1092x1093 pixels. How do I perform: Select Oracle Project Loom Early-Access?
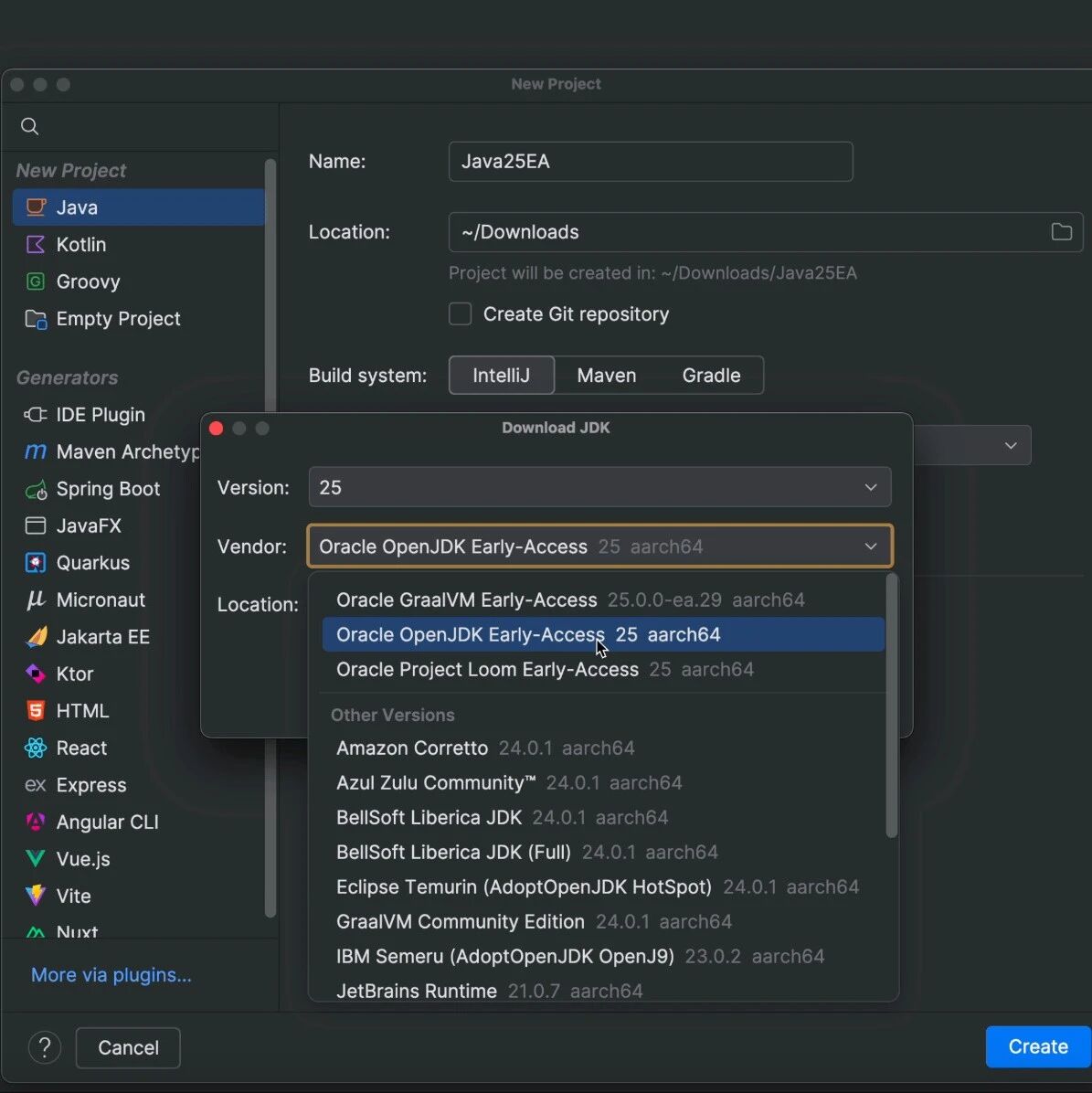tap(603, 669)
